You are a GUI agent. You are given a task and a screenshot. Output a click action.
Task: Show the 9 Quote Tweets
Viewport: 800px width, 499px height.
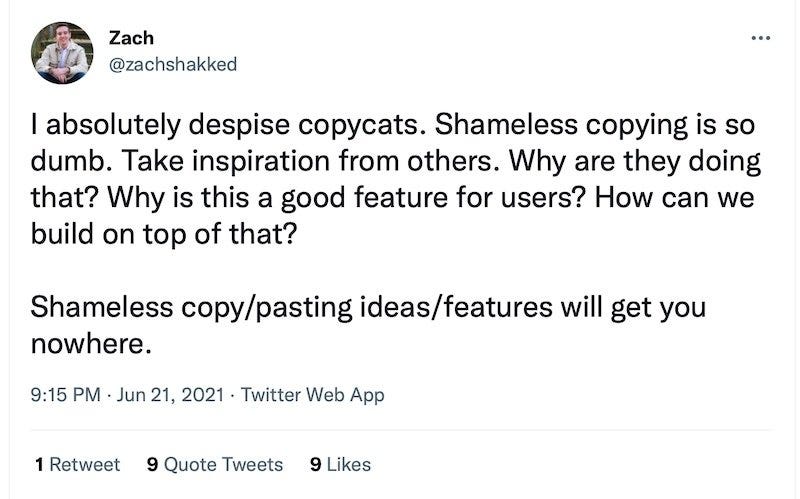[215, 464]
